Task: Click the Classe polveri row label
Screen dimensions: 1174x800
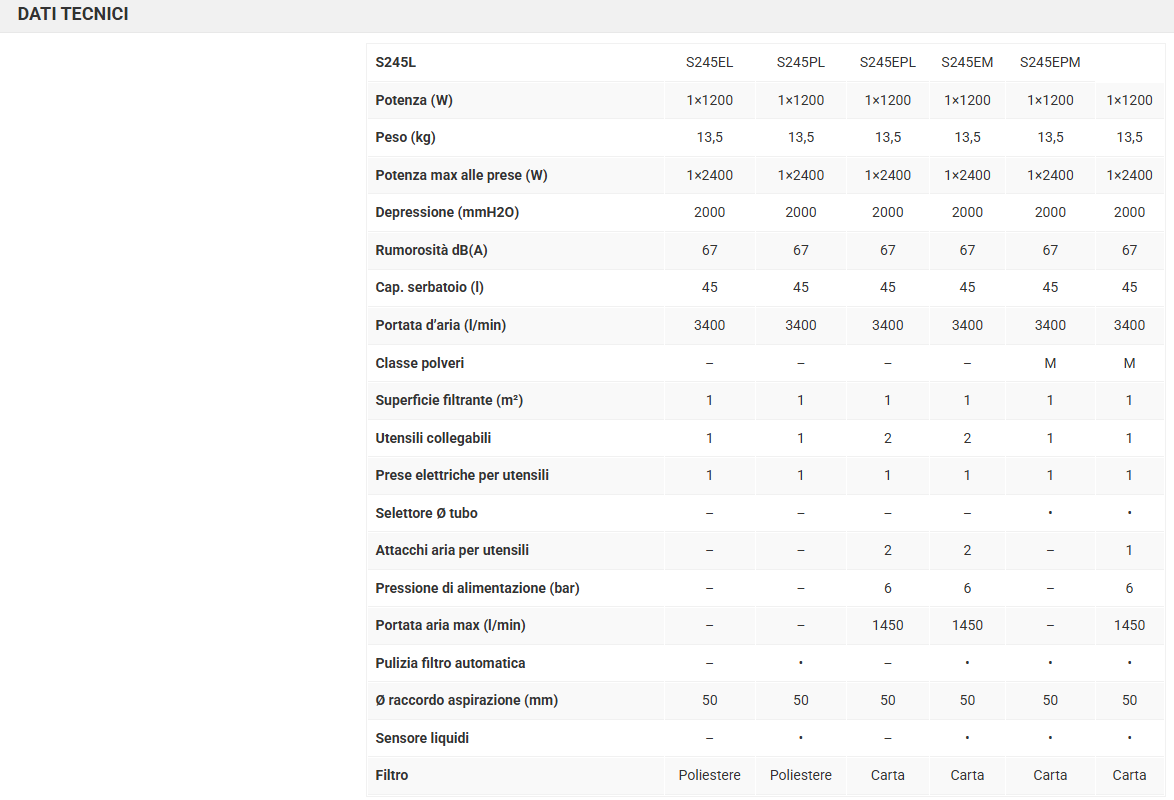Action: 419,363
